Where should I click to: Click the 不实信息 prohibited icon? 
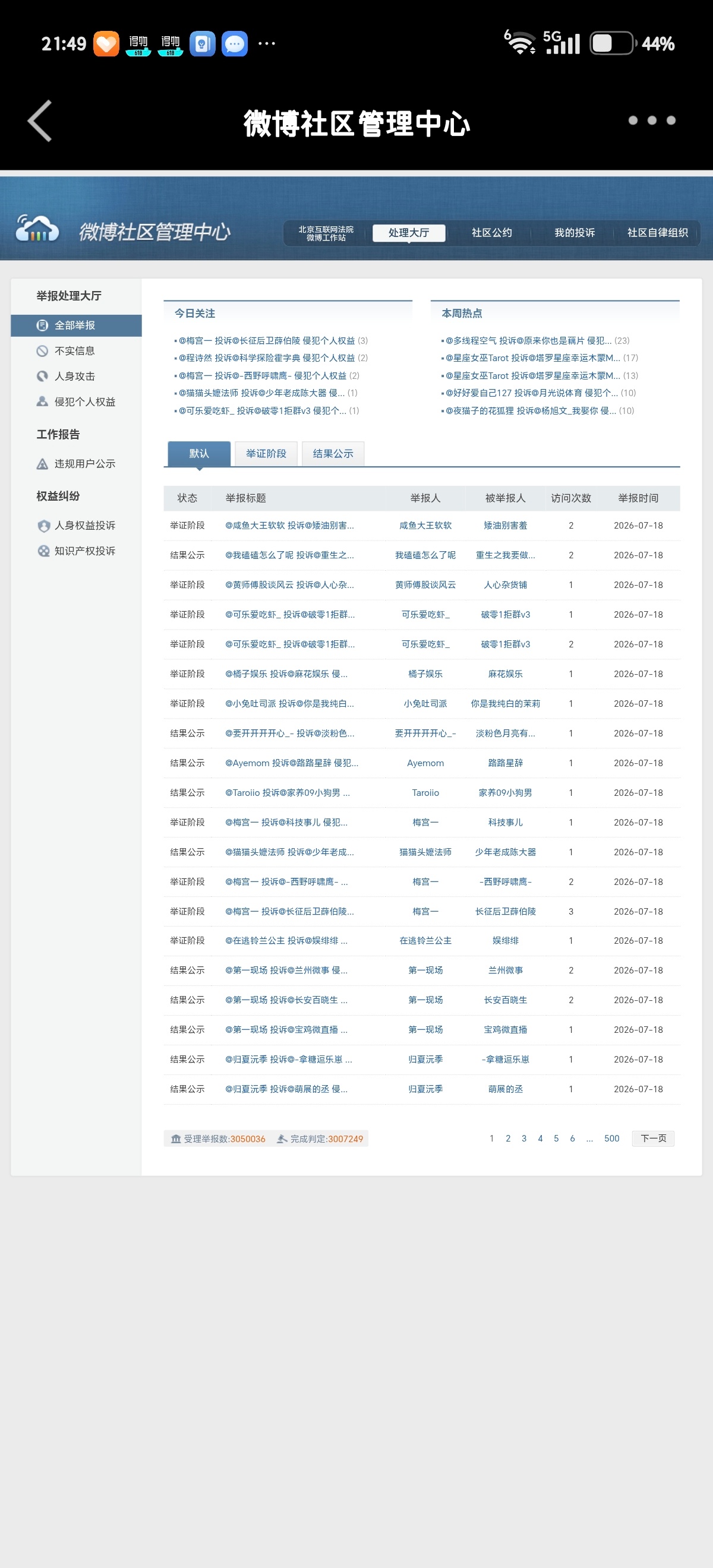[x=42, y=351]
